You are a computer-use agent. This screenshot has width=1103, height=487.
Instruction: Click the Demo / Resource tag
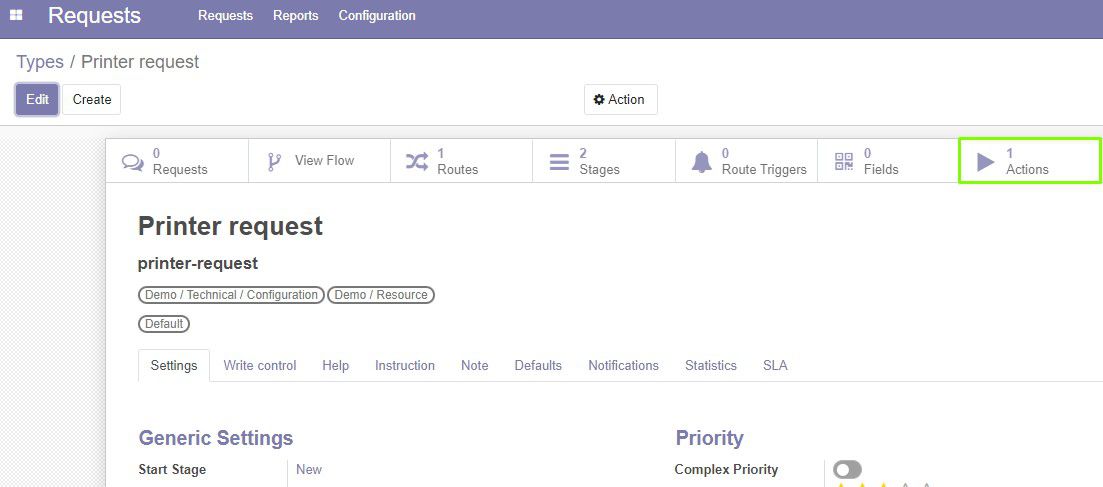pyautogui.click(x=381, y=295)
